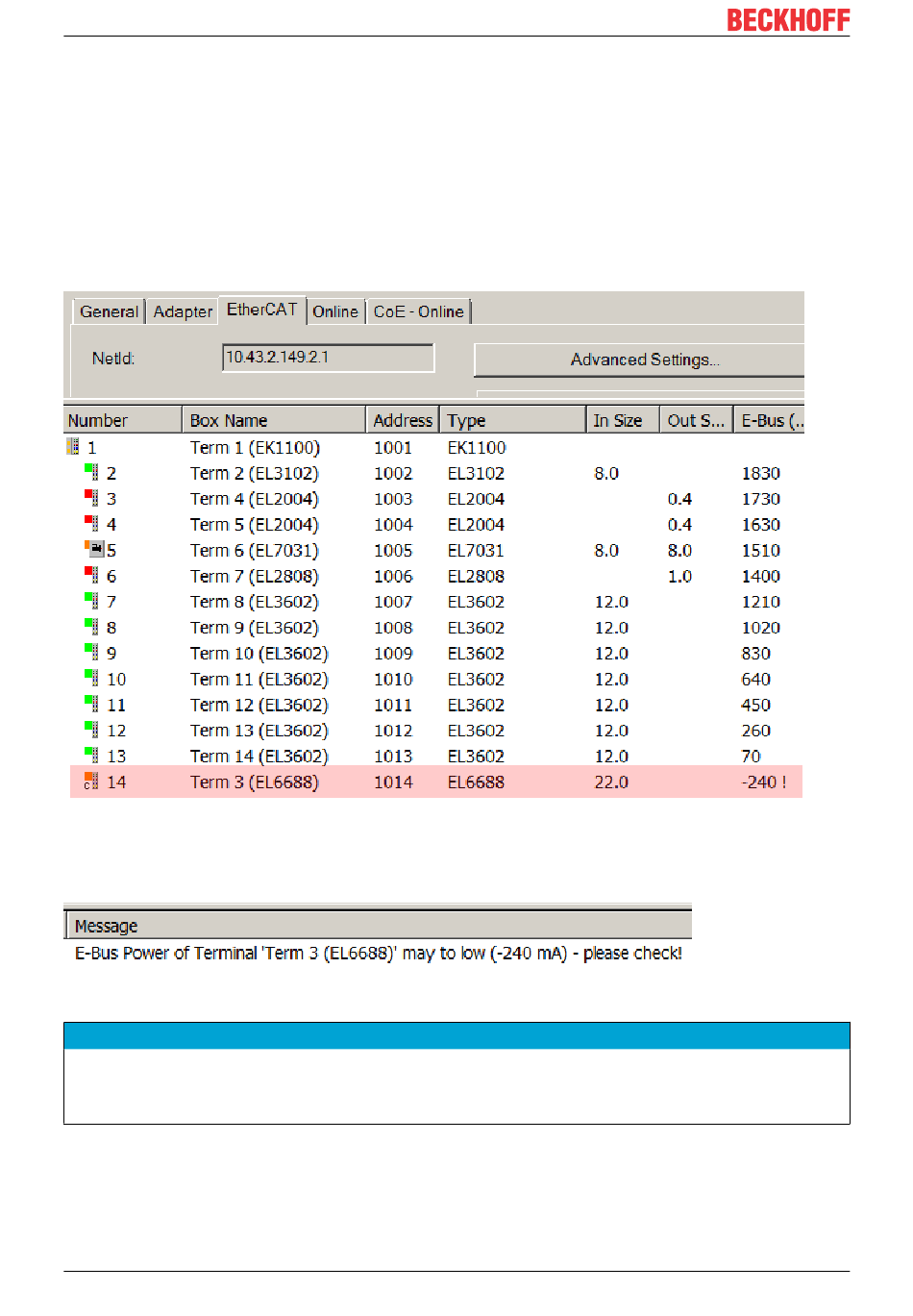This screenshot has width=913, height=1316.
Task: Click the In Size value 22.0
Action: pyautogui.click(x=611, y=782)
